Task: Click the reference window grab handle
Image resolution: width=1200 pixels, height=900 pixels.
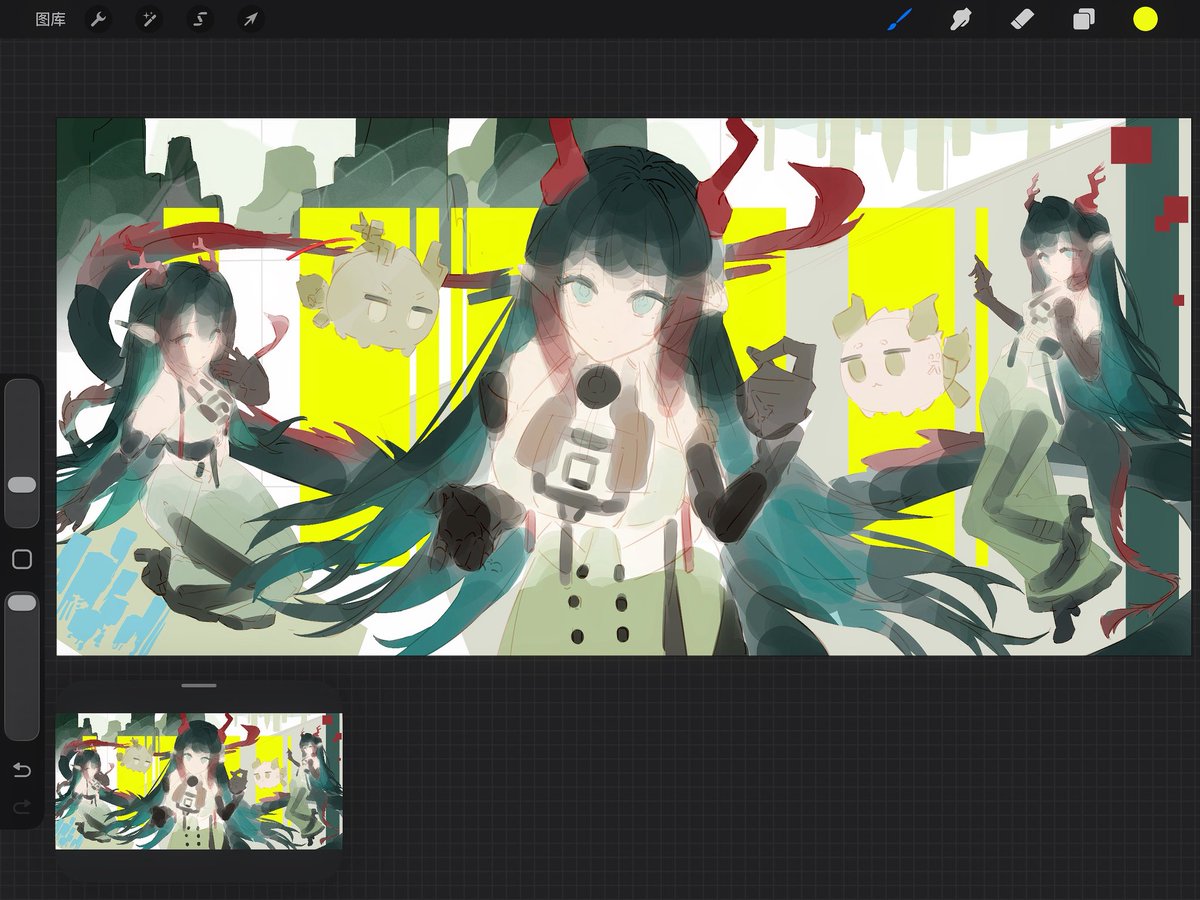Action: click(199, 686)
